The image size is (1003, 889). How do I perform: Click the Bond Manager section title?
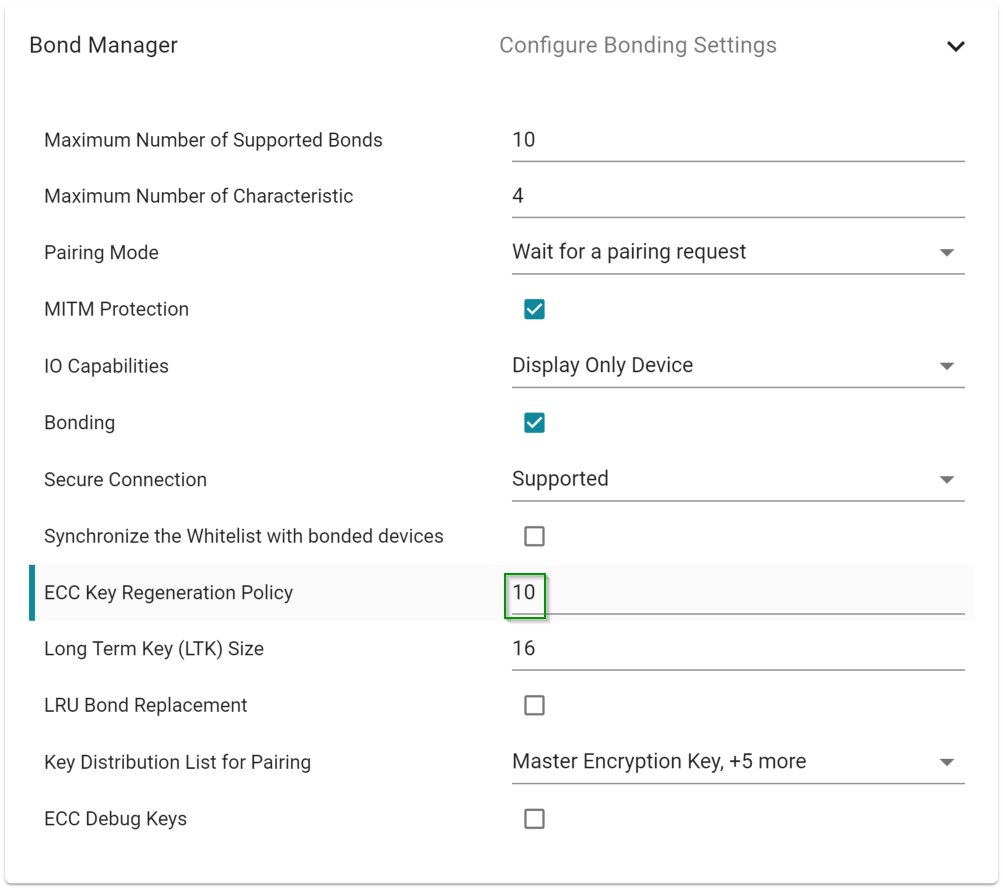click(103, 46)
